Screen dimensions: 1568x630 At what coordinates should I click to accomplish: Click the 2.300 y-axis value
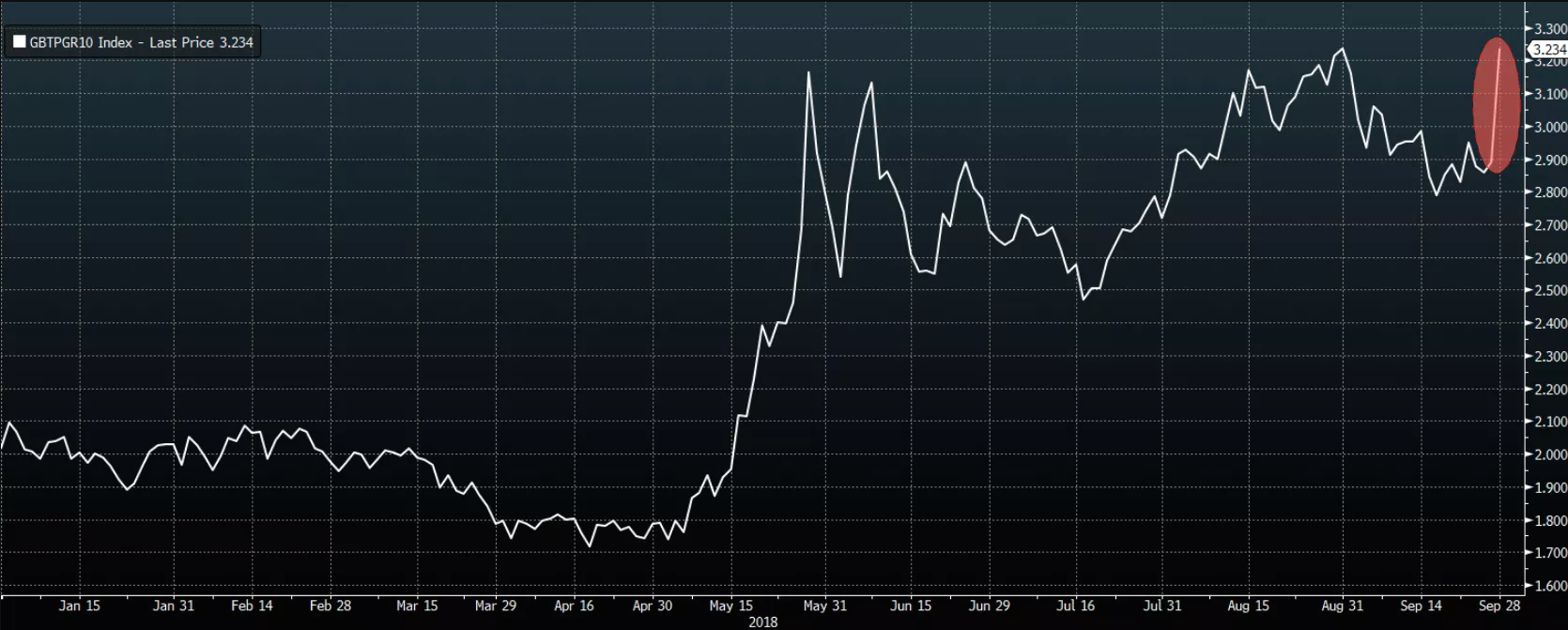click(x=1550, y=356)
